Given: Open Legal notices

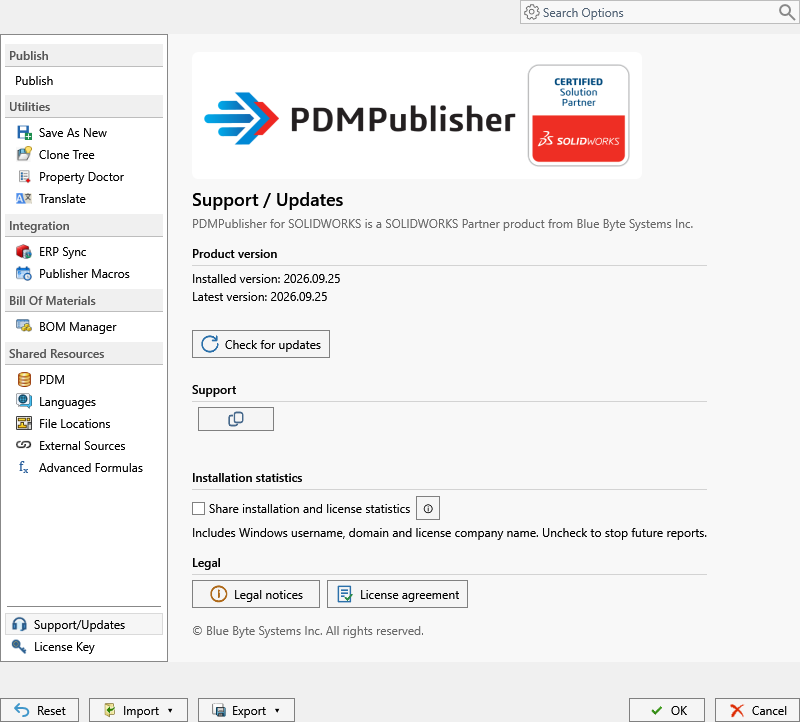Looking at the screenshot, I should click(256, 594).
